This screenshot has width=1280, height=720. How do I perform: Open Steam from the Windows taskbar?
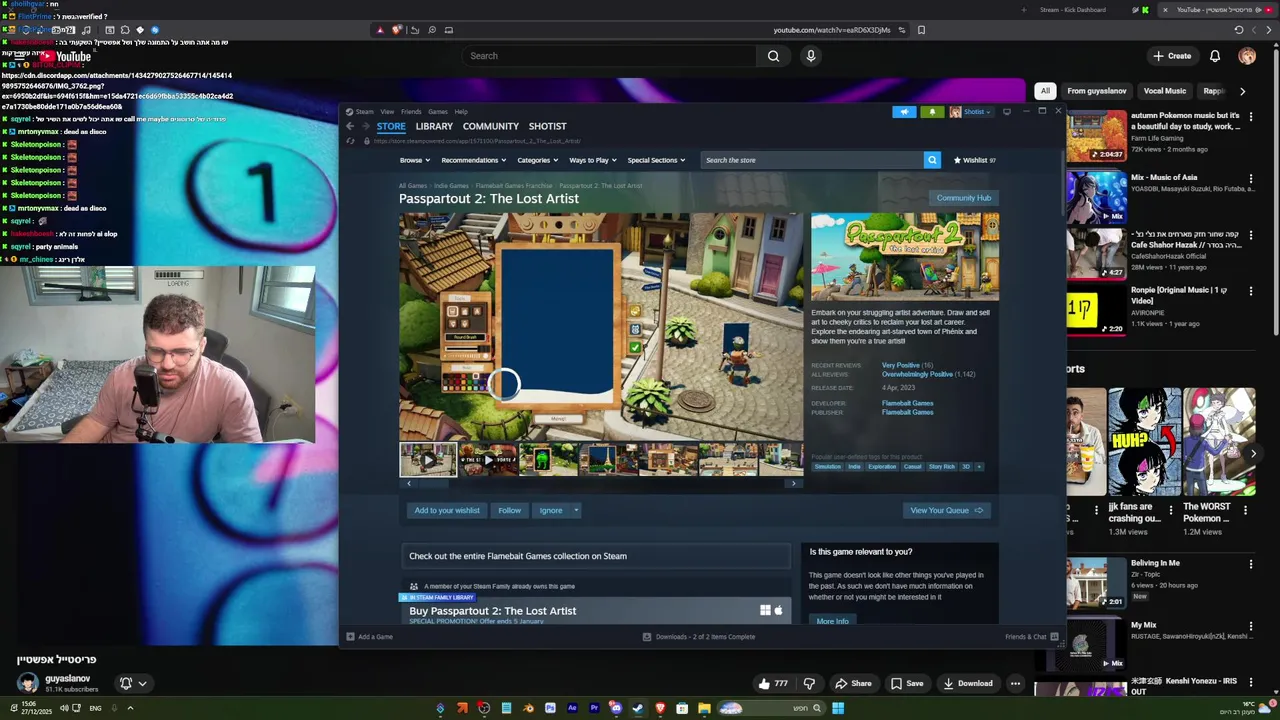pyautogui.click(x=638, y=708)
